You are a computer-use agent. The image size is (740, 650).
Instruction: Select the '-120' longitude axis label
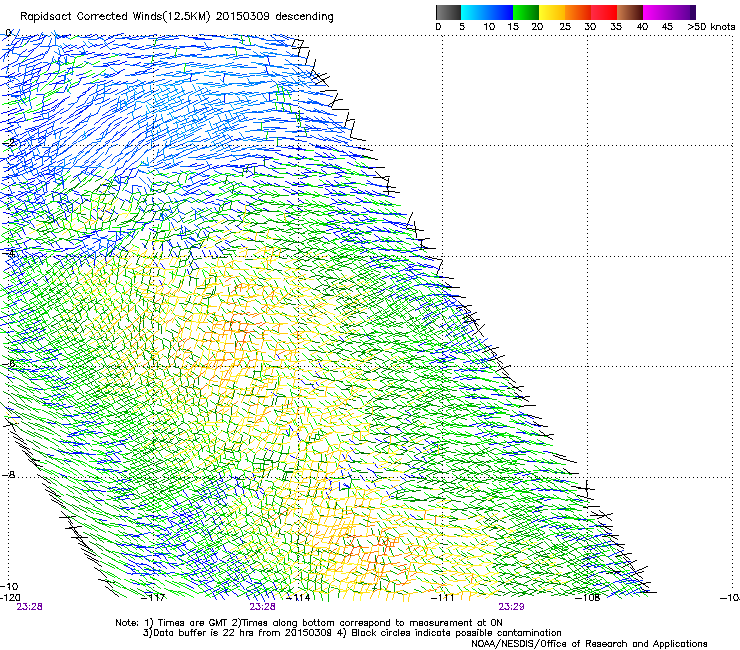(10, 598)
